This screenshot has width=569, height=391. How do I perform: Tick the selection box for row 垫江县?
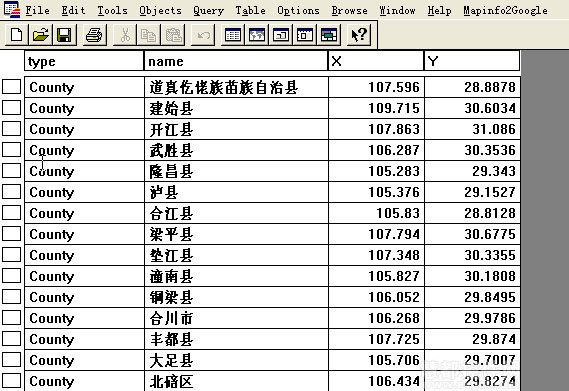tap(12, 255)
